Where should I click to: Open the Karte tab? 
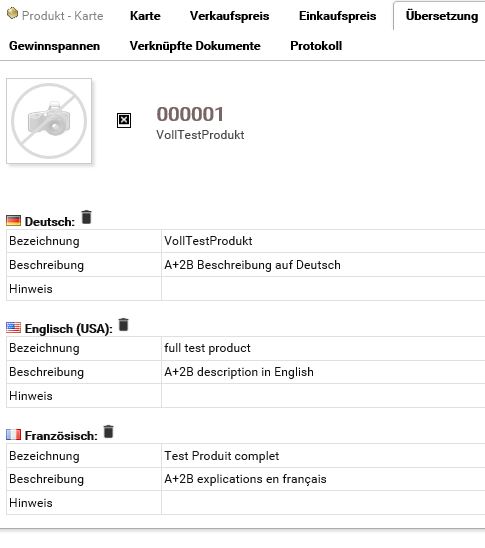(145, 16)
